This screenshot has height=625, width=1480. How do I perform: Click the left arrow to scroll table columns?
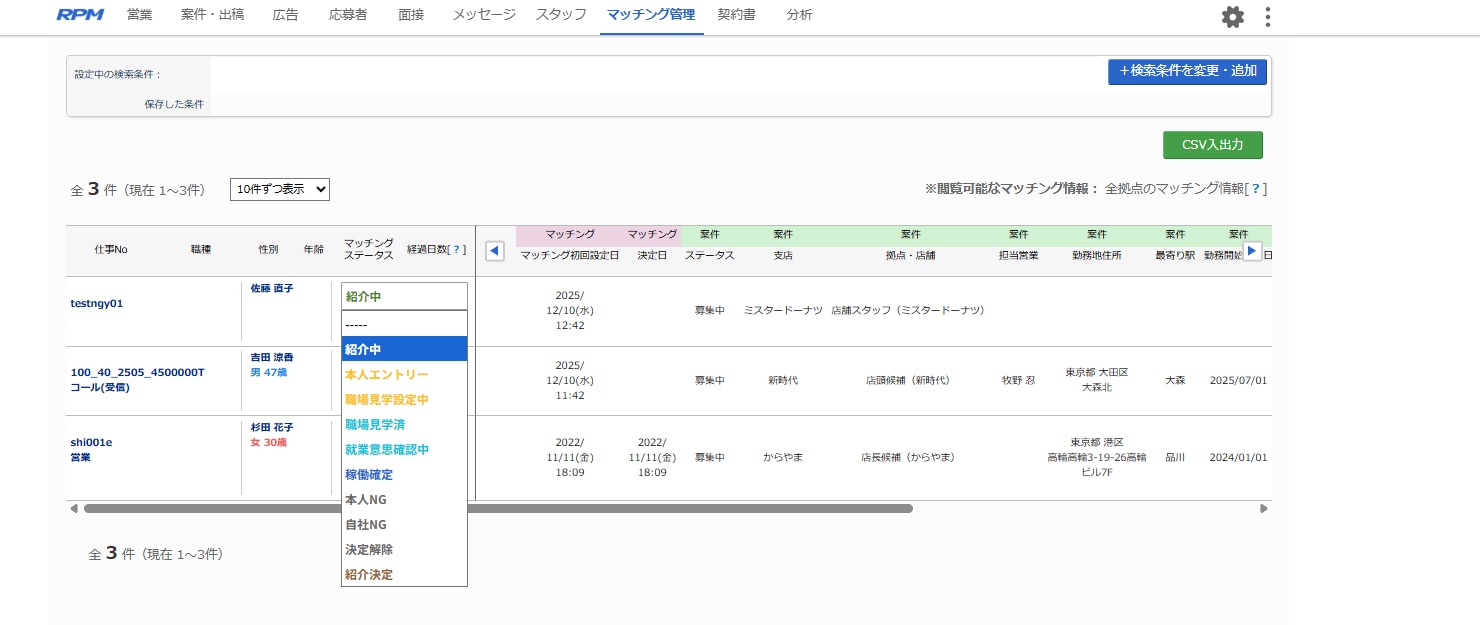pyautogui.click(x=494, y=251)
